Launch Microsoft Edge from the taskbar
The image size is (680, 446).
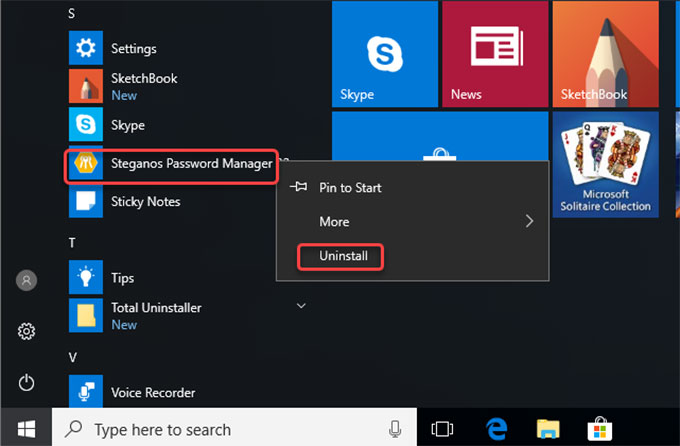[x=496, y=429]
